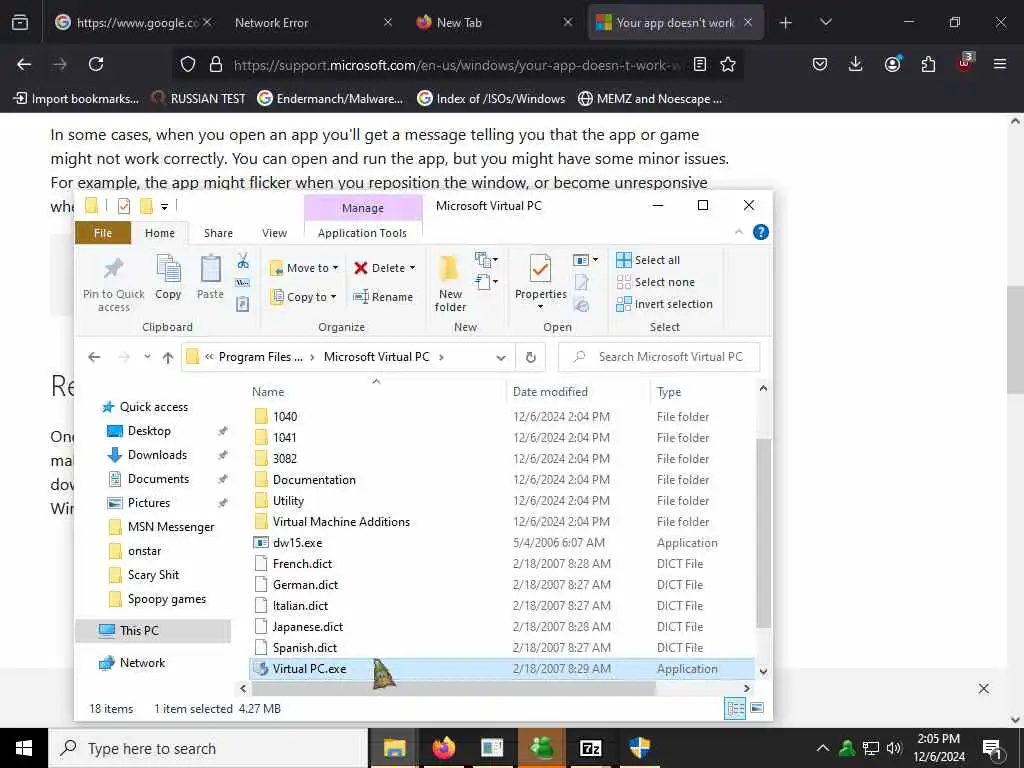Viewport: 1024px width, 768px height.
Task: Click the Manage contextual tab
Action: 362,208
